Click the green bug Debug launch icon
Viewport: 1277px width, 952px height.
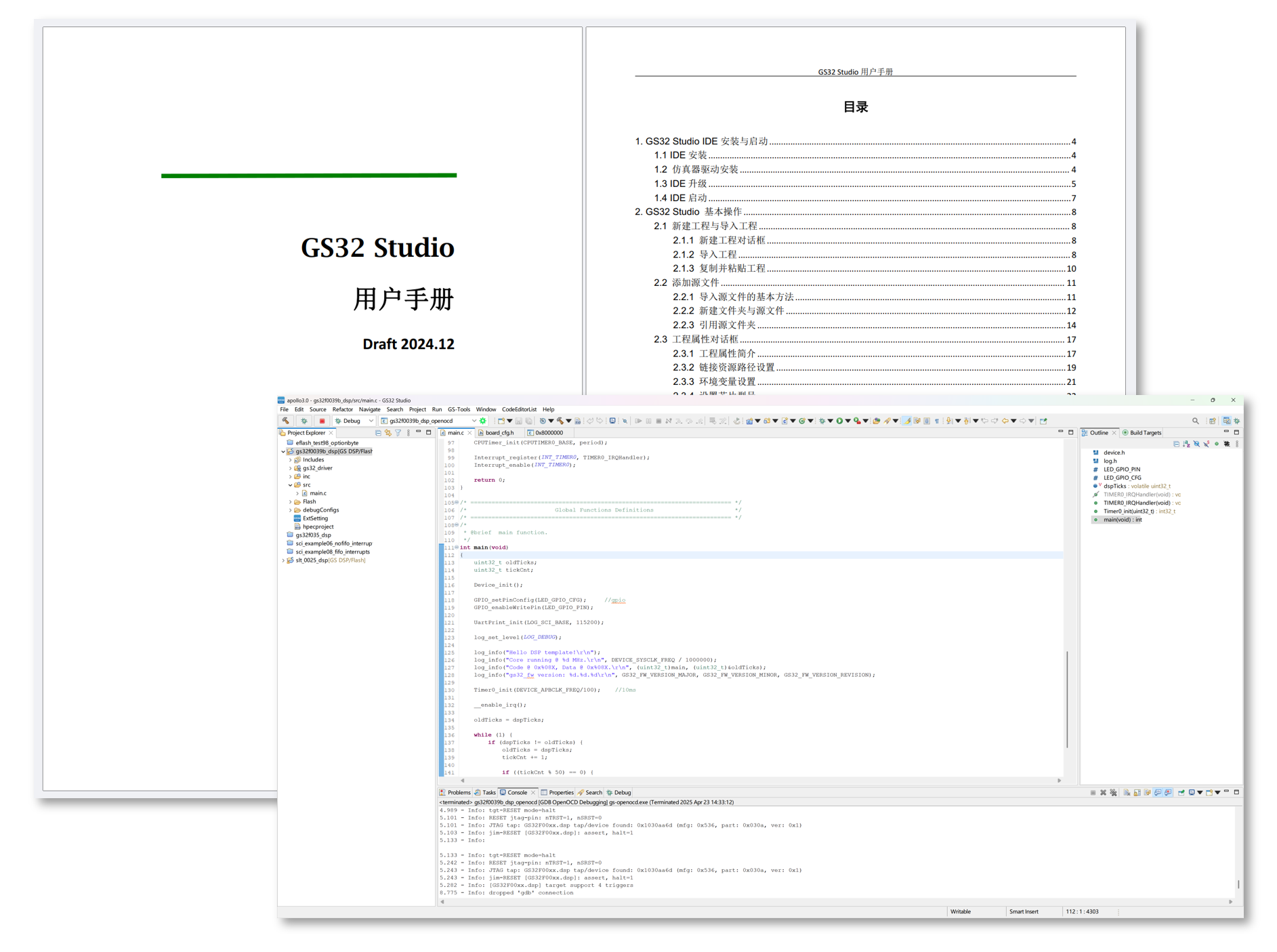[304, 421]
